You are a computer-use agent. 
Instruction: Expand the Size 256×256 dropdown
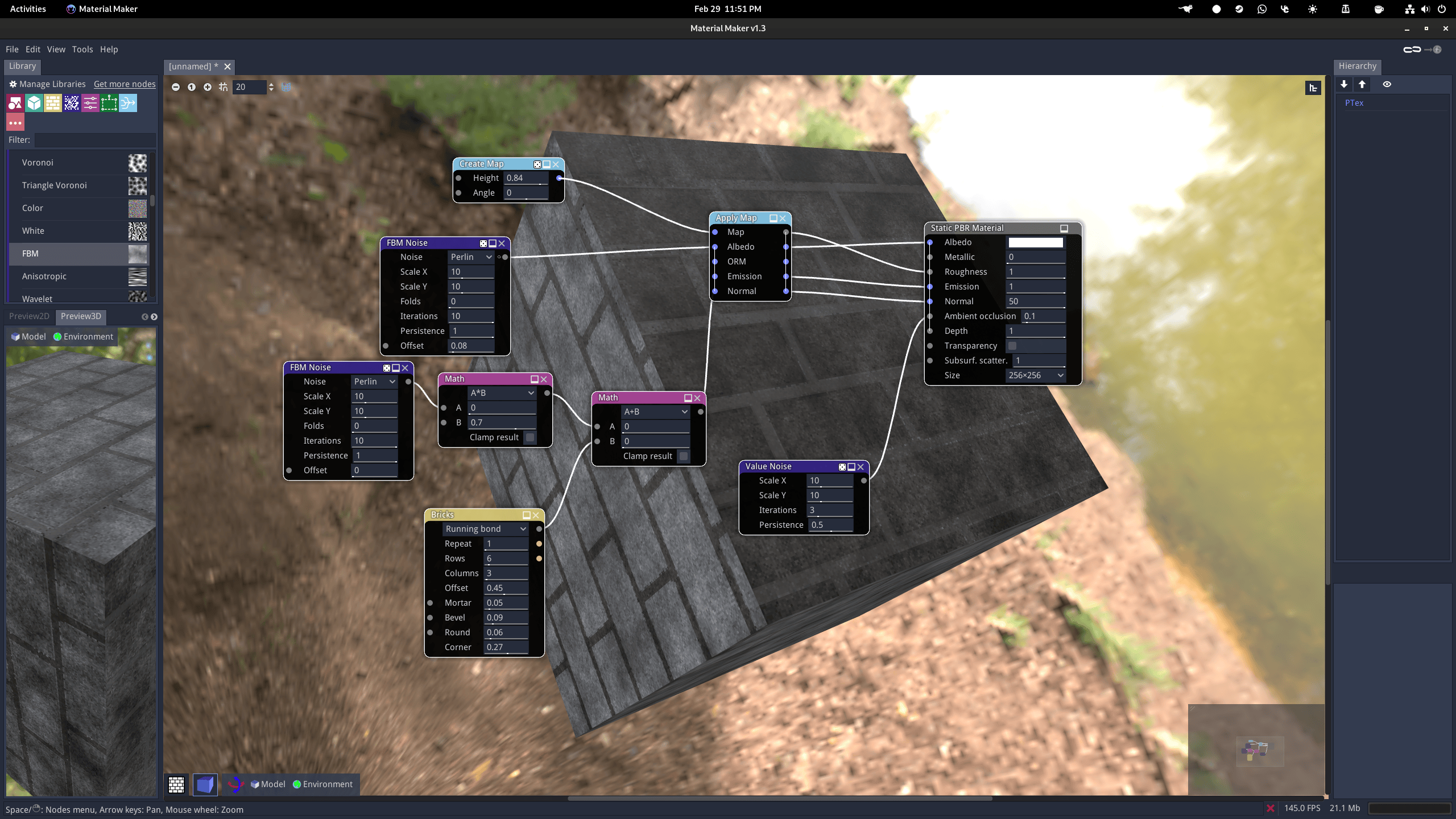point(1035,375)
